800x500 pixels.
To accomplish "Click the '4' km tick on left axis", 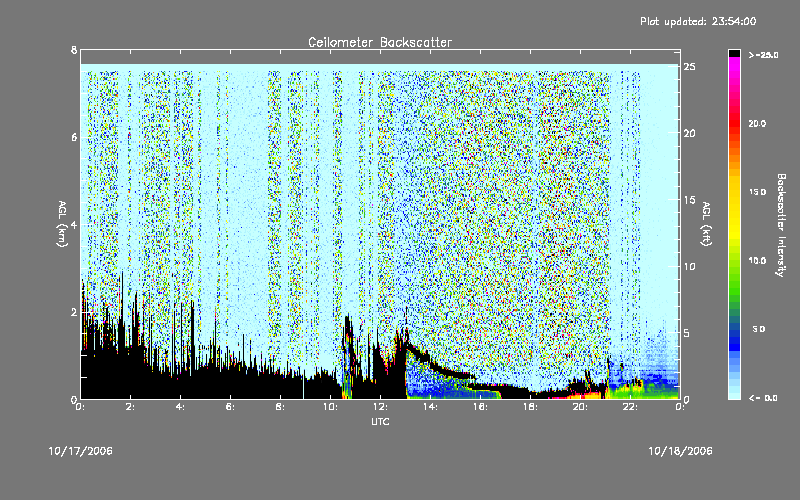I will point(74,224).
